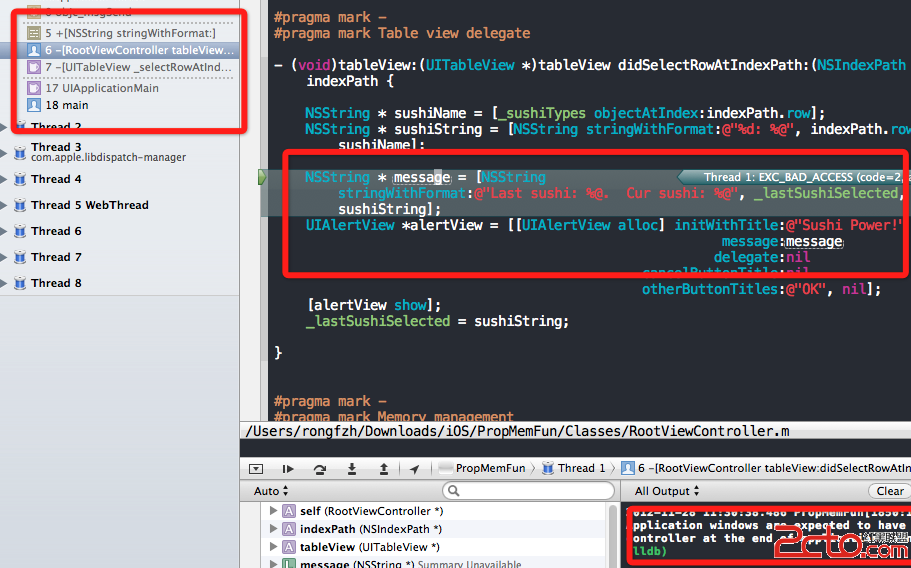The image size is (911, 568).
Task: Click the Simulate Location arrow icon
Action: 415,468
